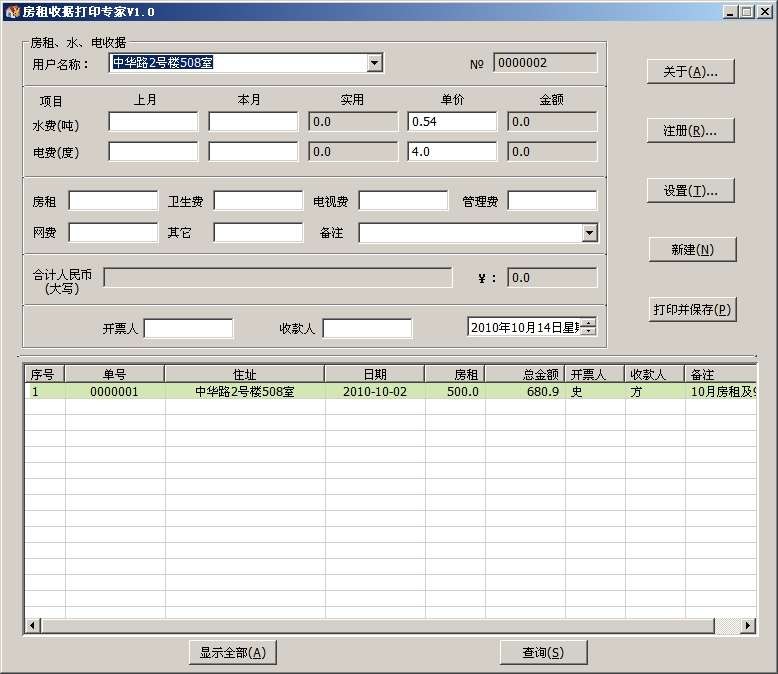Viewport: 778px width, 674px height.
Task: Select user name text 中华路2号楼508室
Action: 163,63
